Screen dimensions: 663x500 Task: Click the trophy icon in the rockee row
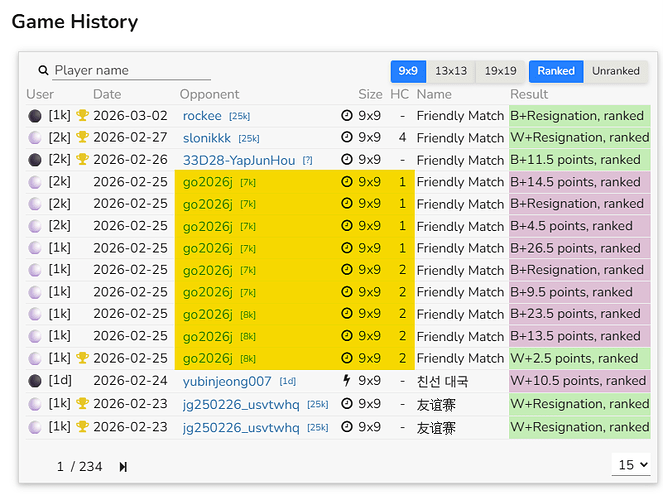click(83, 116)
